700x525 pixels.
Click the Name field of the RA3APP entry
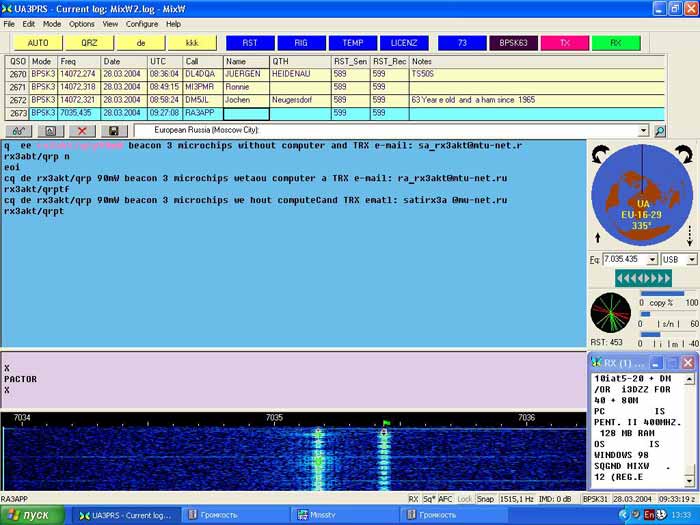(246, 114)
